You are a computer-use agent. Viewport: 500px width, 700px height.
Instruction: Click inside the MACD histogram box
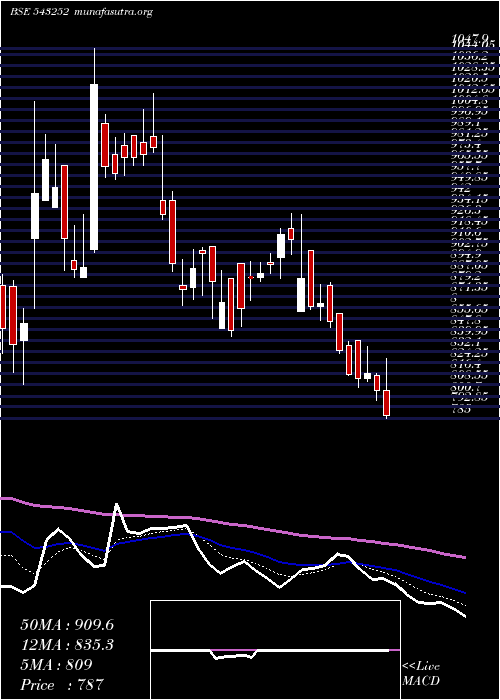pos(275,650)
